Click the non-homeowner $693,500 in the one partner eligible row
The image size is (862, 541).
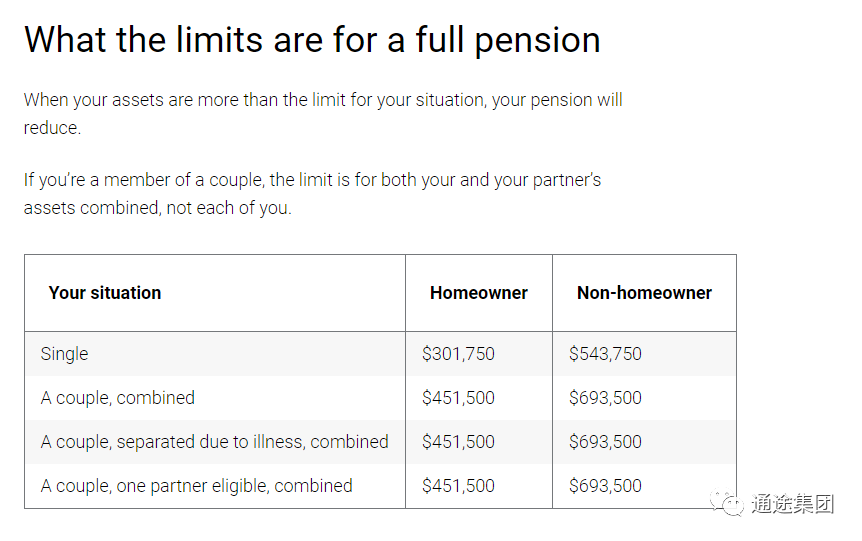605,485
